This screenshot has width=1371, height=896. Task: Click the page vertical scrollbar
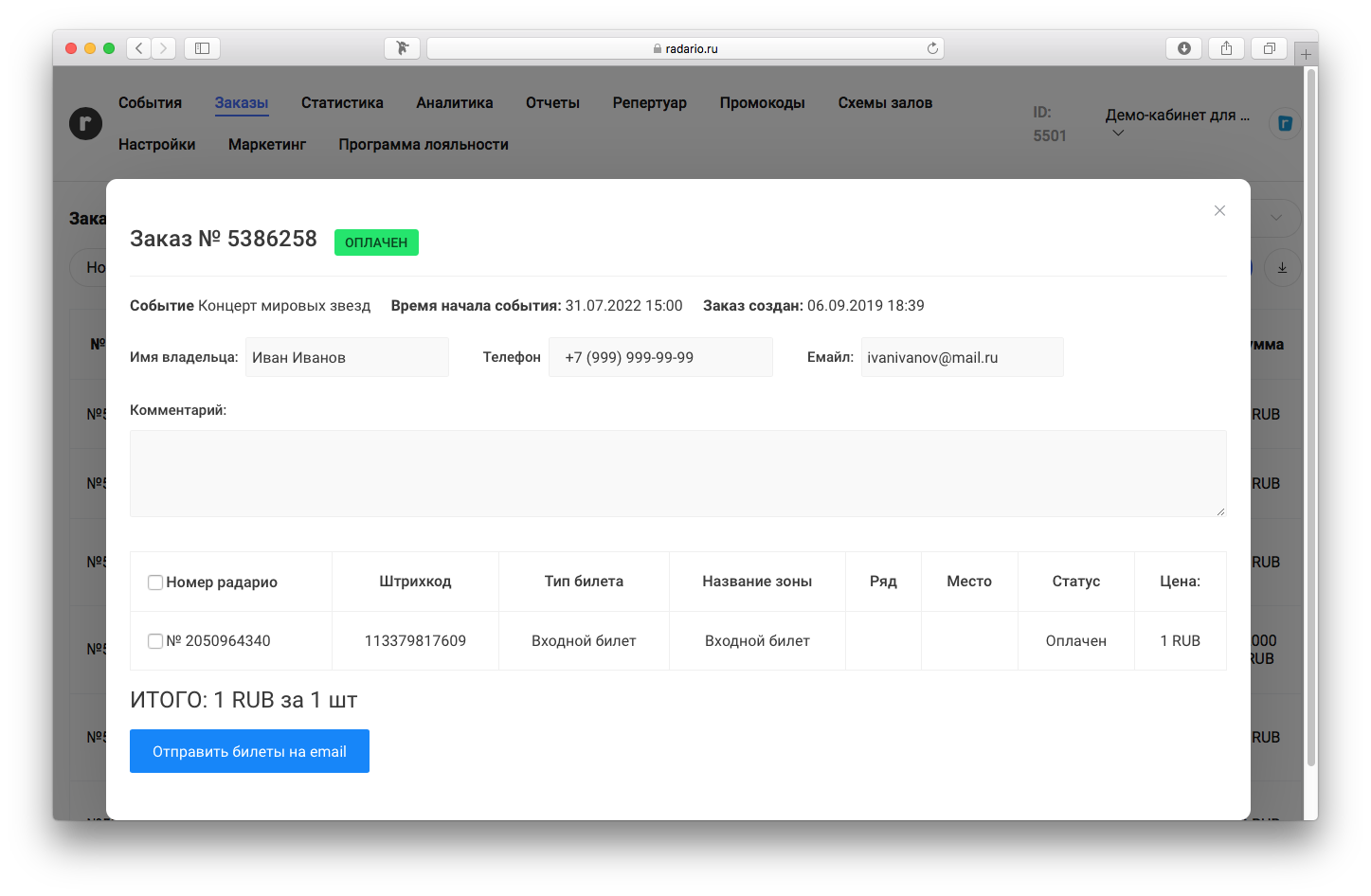pos(1311,417)
